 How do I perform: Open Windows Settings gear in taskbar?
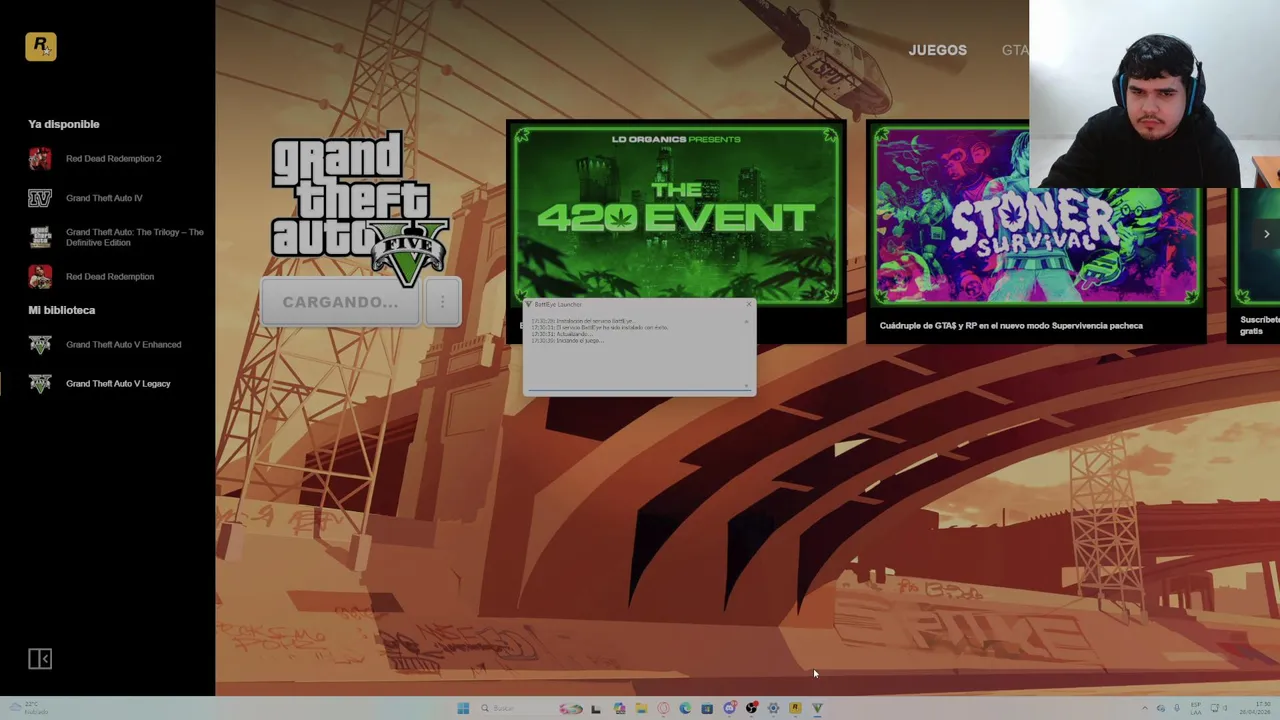pyautogui.click(x=773, y=708)
